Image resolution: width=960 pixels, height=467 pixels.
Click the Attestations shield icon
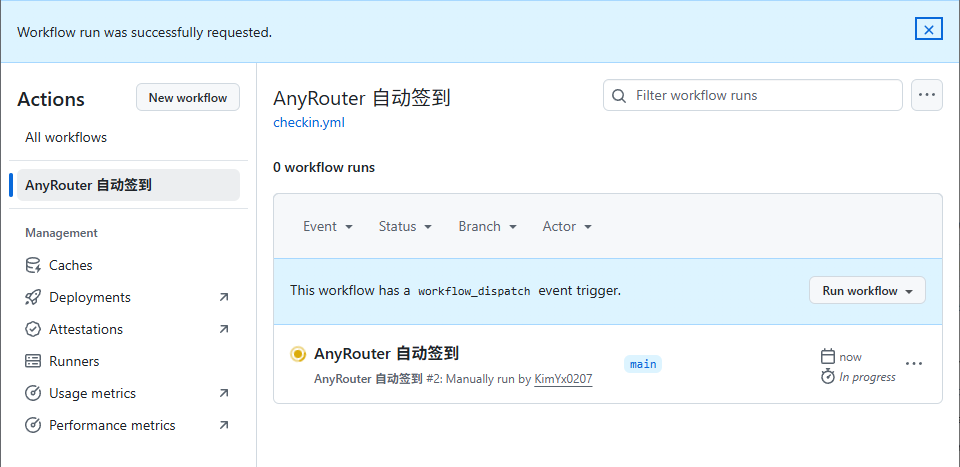33,329
